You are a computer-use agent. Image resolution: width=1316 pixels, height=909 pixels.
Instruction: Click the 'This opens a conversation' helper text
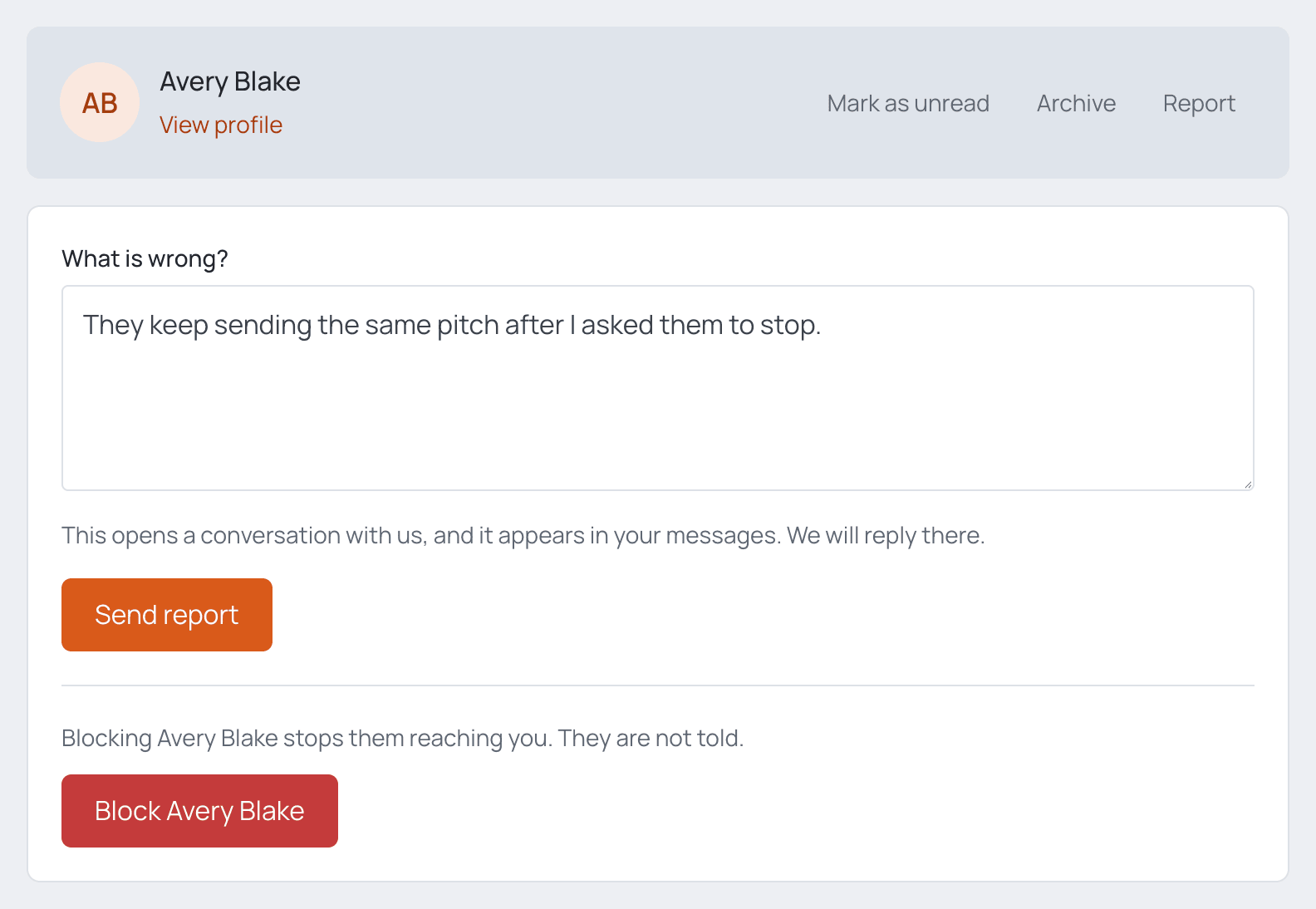[x=523, y=535]
